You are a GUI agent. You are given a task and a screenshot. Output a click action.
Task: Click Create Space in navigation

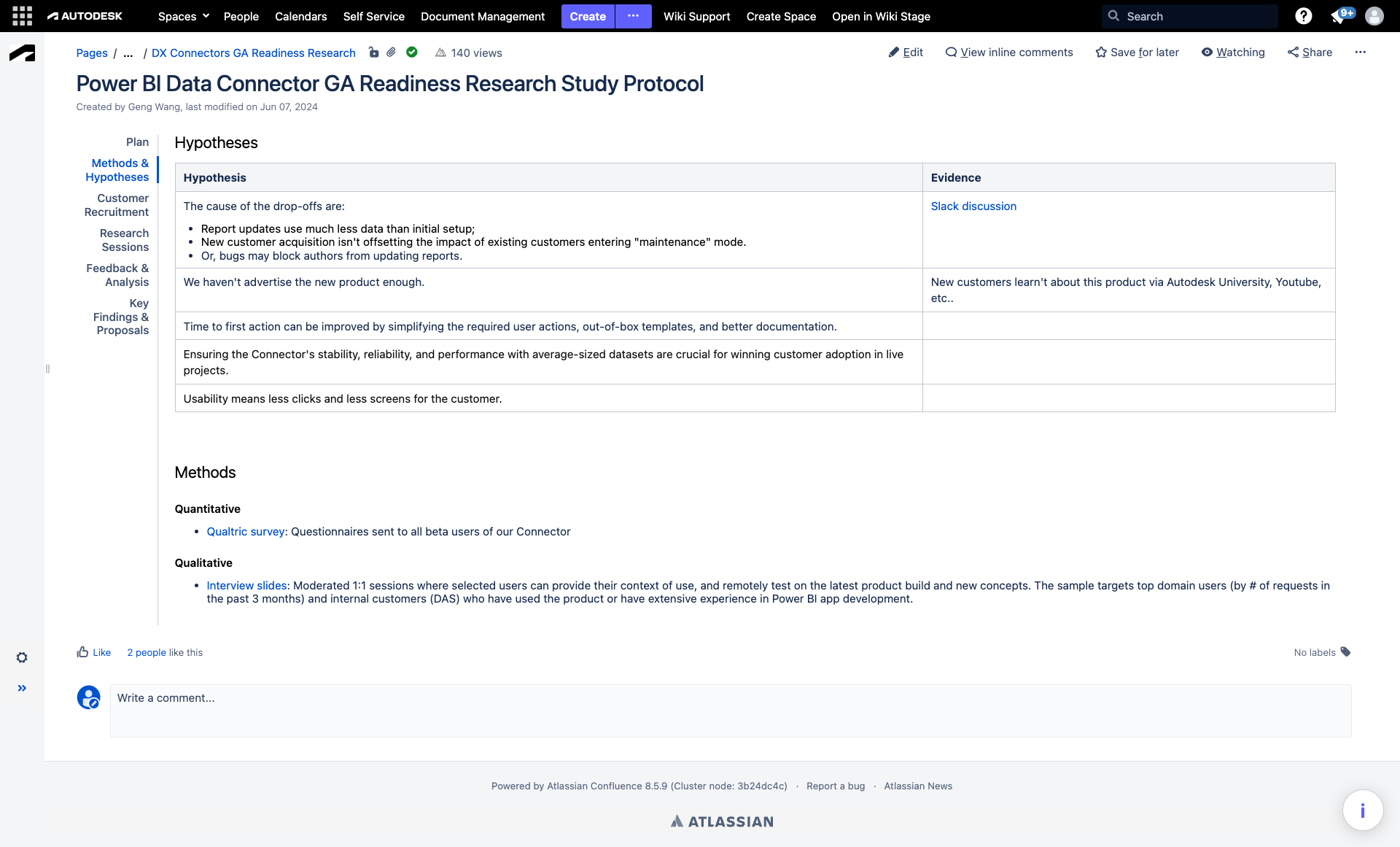pyautogui.click(x=781, y=16)
